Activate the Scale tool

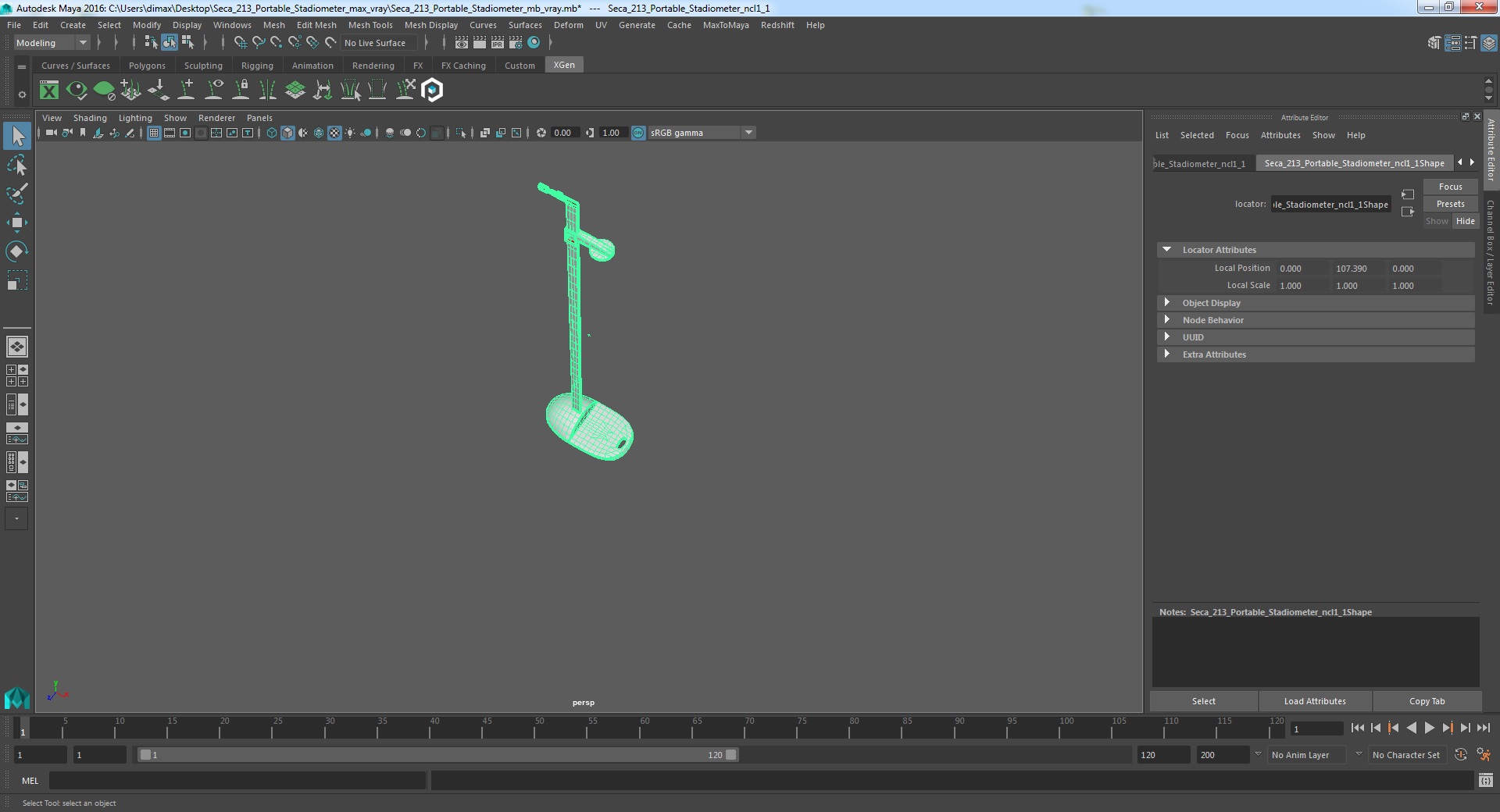click(x=17, y=280)
